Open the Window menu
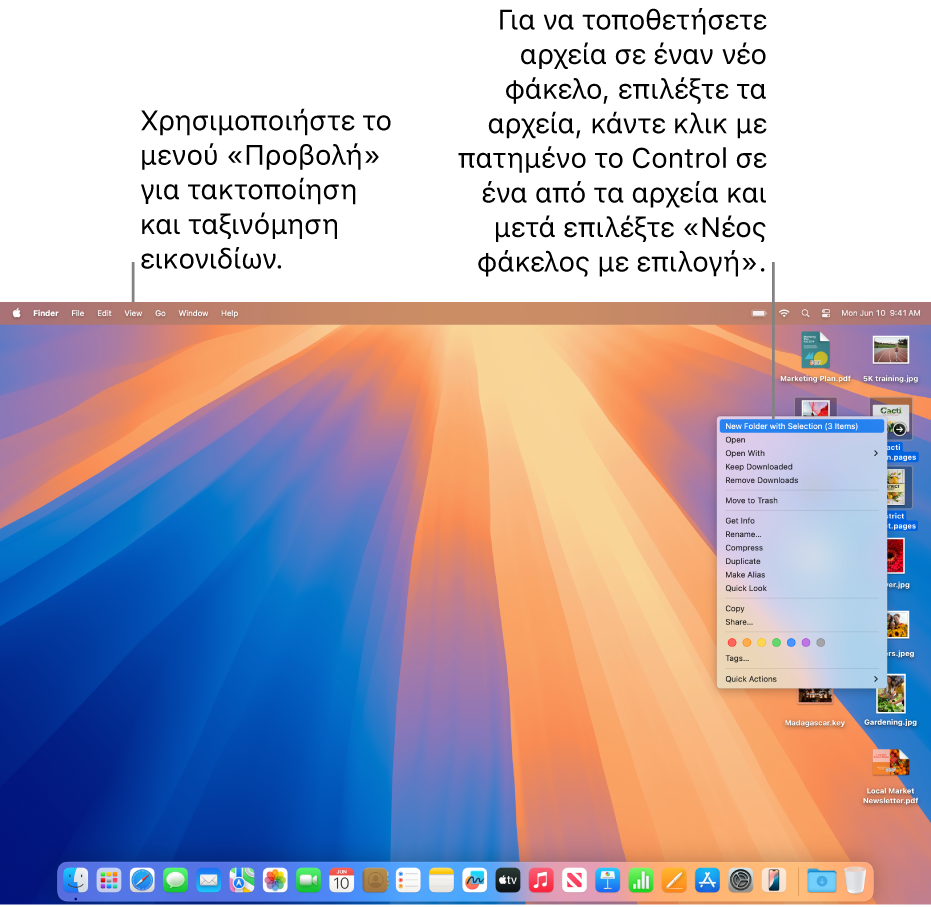The image size is (931, 907). point(194,313)
